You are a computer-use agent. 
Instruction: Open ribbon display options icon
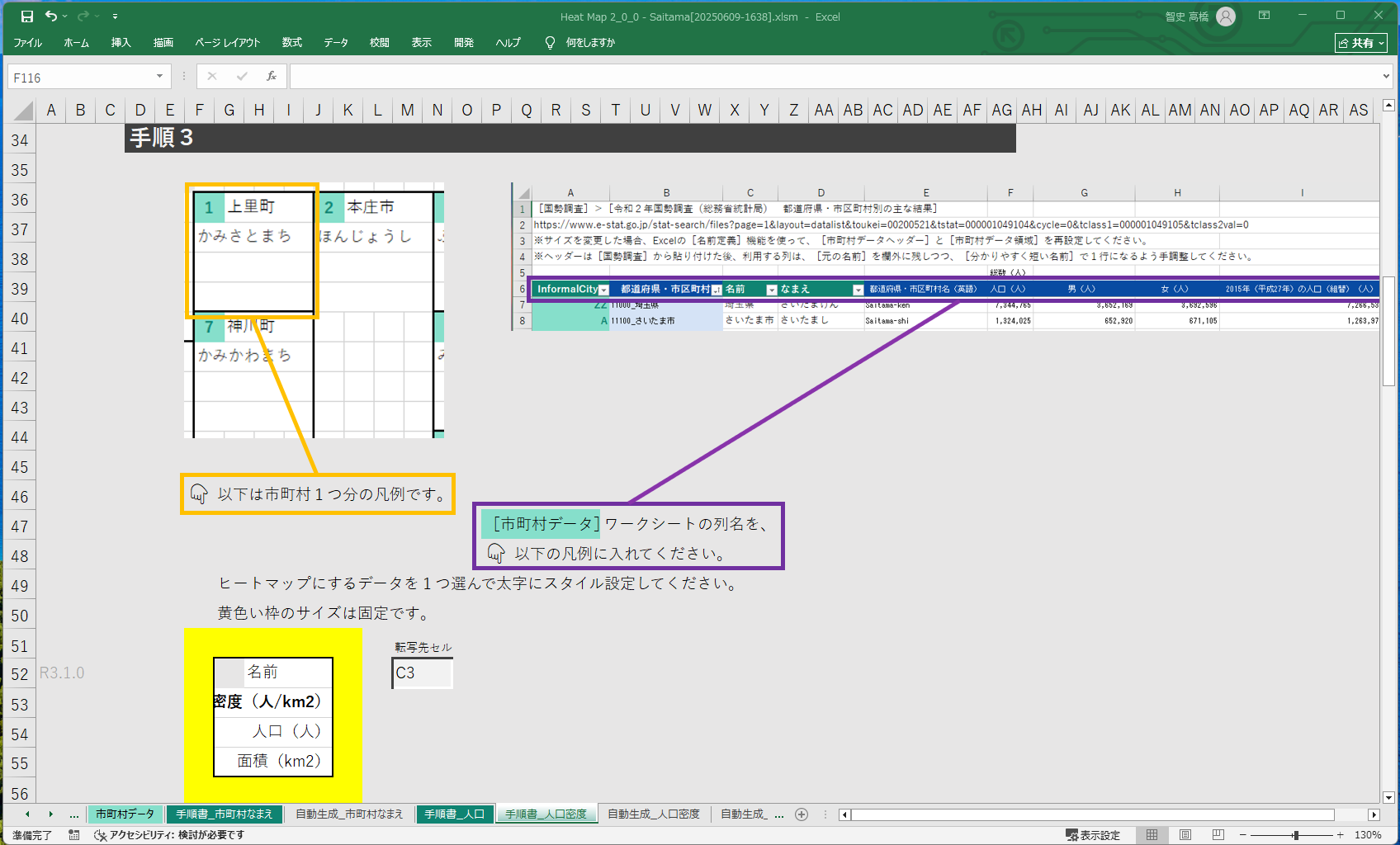[1264, 16]
